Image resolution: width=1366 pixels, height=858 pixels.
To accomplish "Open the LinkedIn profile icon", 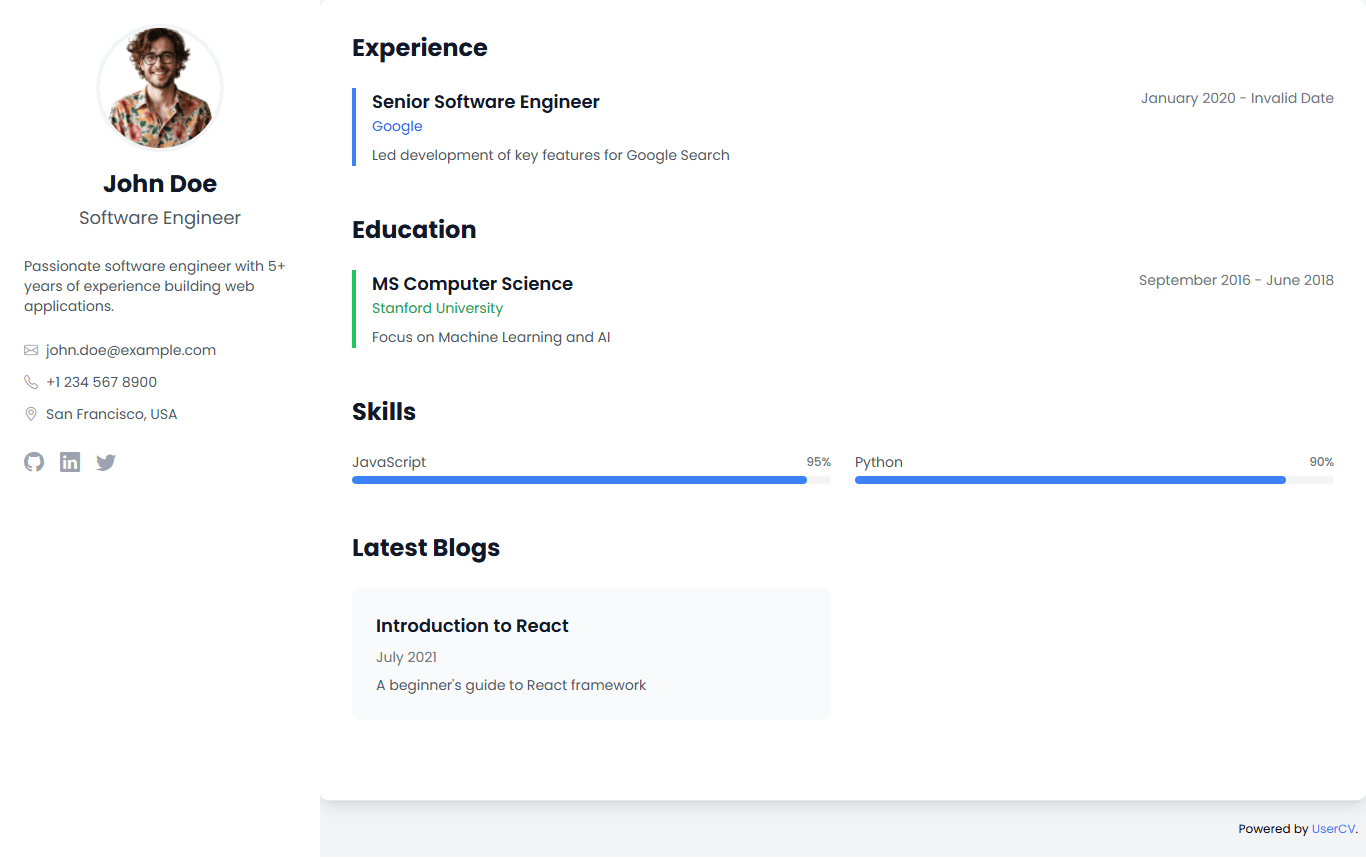I will (70, 462).
